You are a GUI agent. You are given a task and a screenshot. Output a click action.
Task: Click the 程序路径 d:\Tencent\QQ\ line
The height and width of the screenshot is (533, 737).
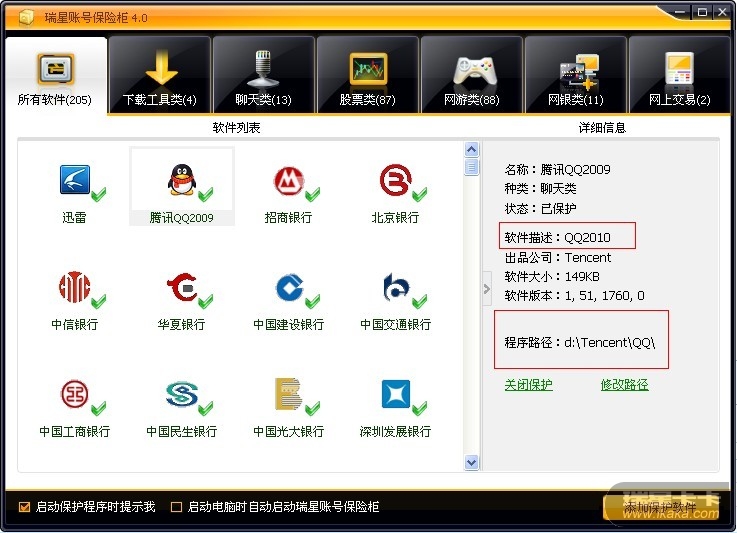[x=580, y=342]
